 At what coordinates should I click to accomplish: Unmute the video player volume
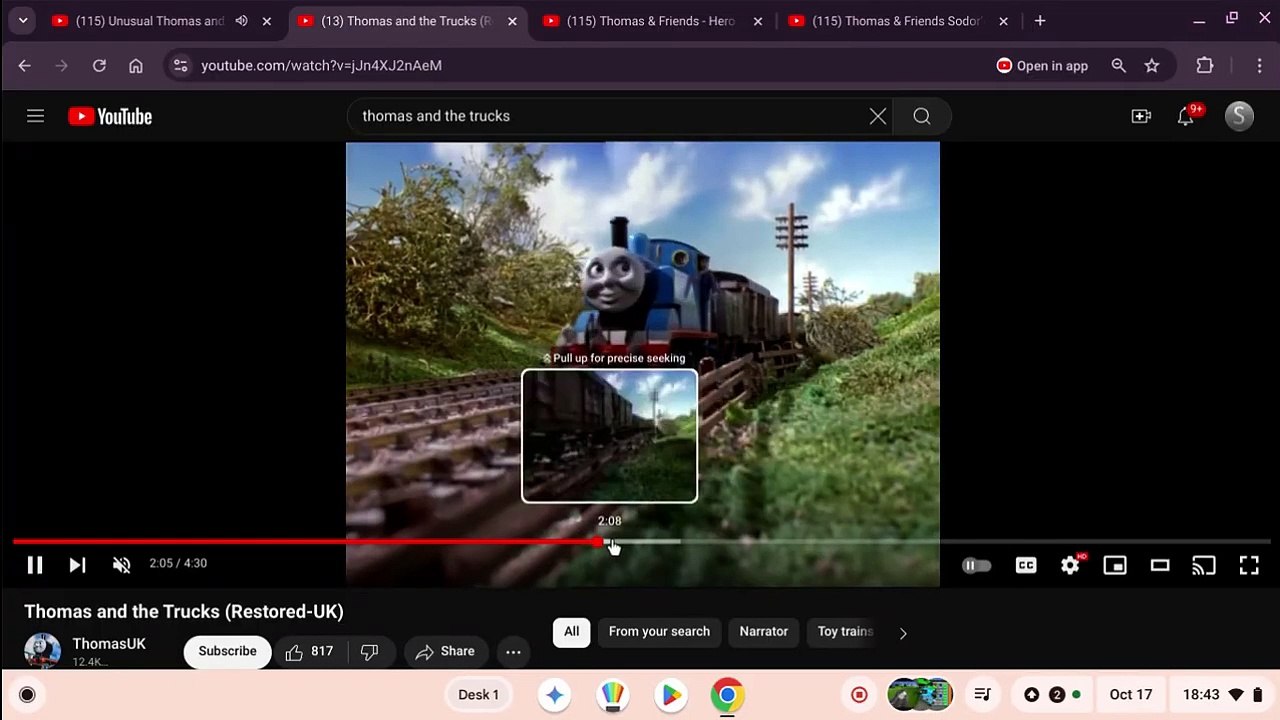pyautogui.click(x=121, y=565)
